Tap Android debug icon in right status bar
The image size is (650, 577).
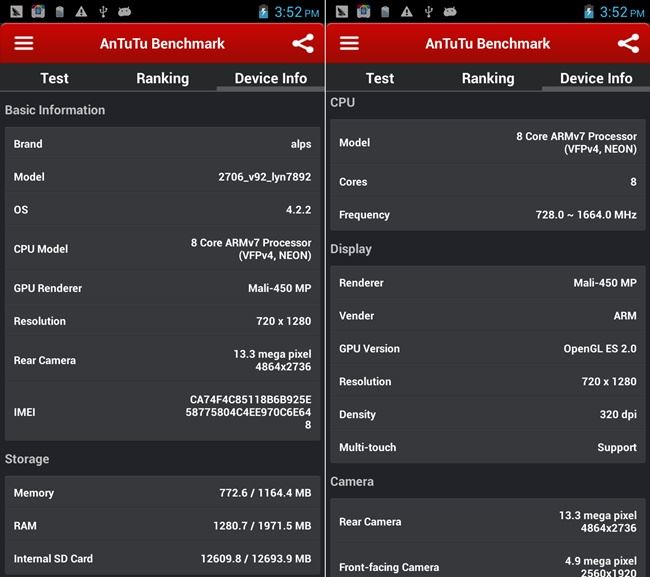(x=450, y=12)
